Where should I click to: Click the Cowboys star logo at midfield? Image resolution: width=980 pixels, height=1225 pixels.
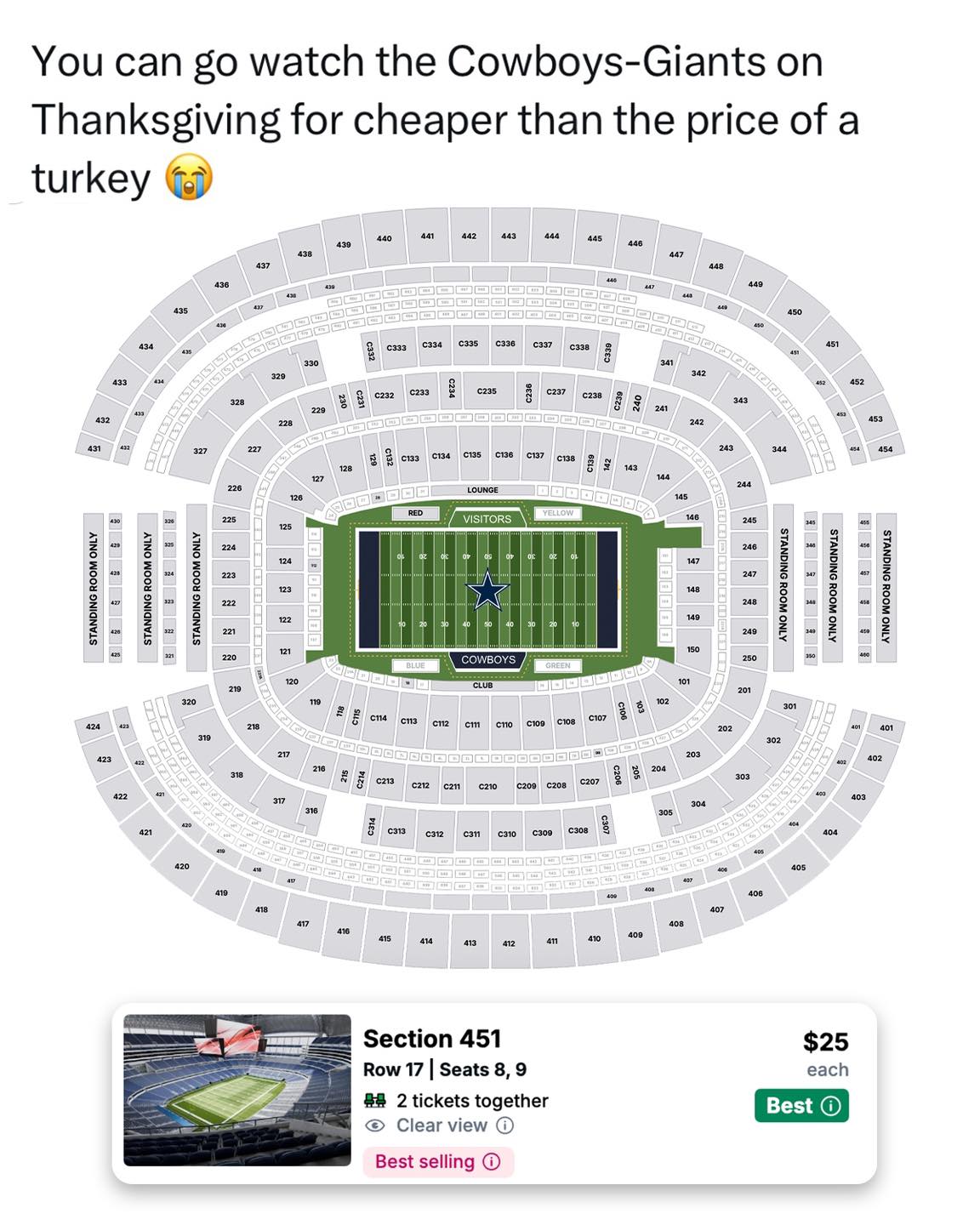pos(487,590)
